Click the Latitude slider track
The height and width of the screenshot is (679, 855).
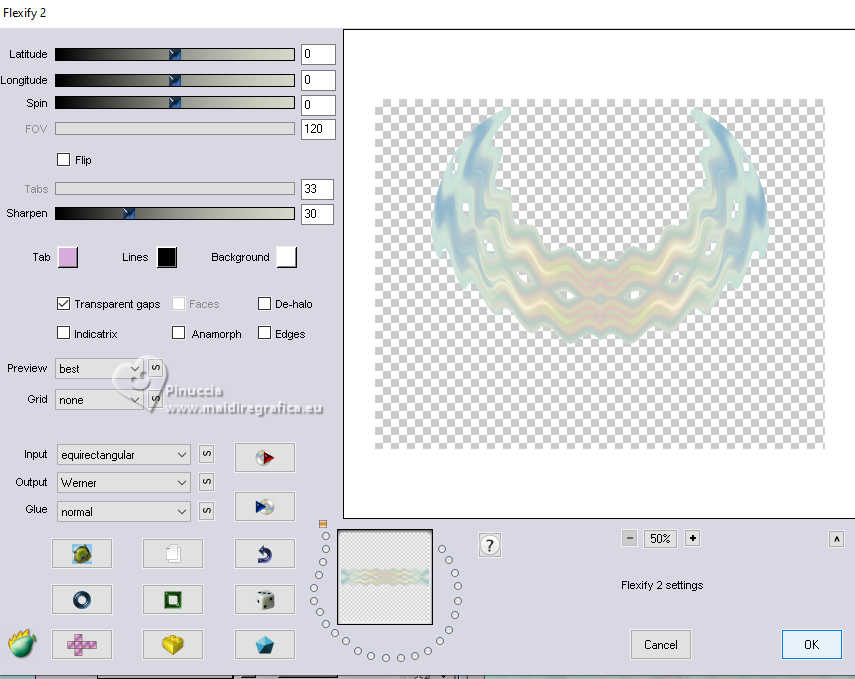click(x=174, y=54)
